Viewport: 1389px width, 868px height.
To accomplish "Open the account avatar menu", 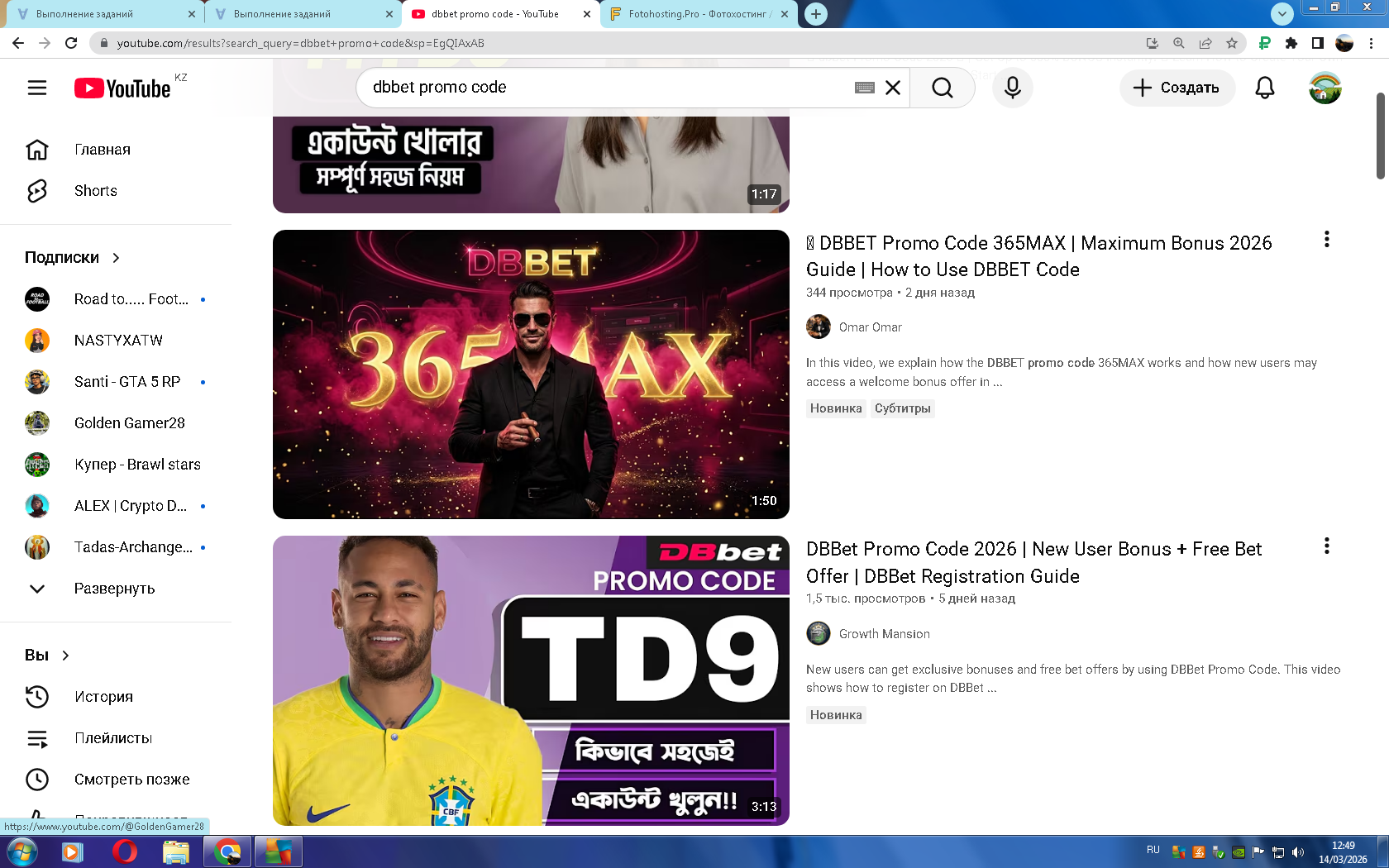I will 1325,88.
